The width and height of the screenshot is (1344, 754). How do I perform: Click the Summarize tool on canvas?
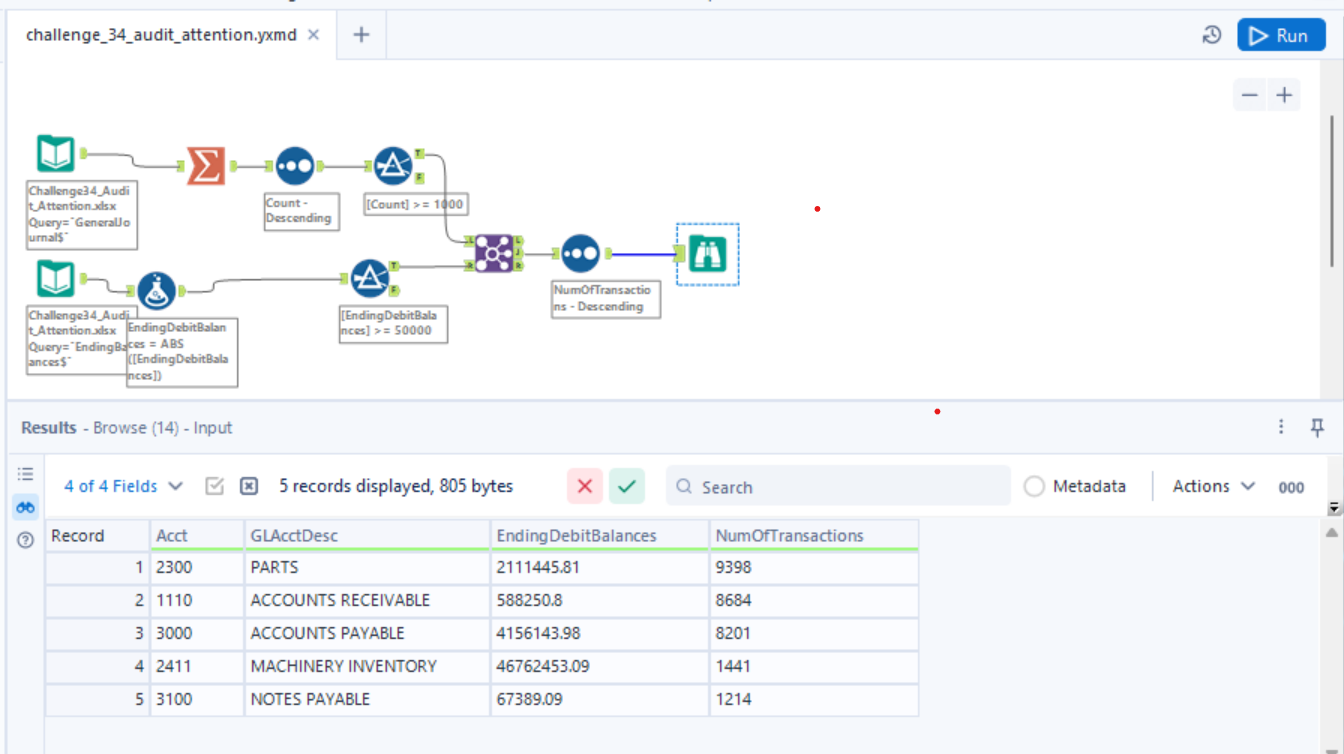(x=205, y=166)
